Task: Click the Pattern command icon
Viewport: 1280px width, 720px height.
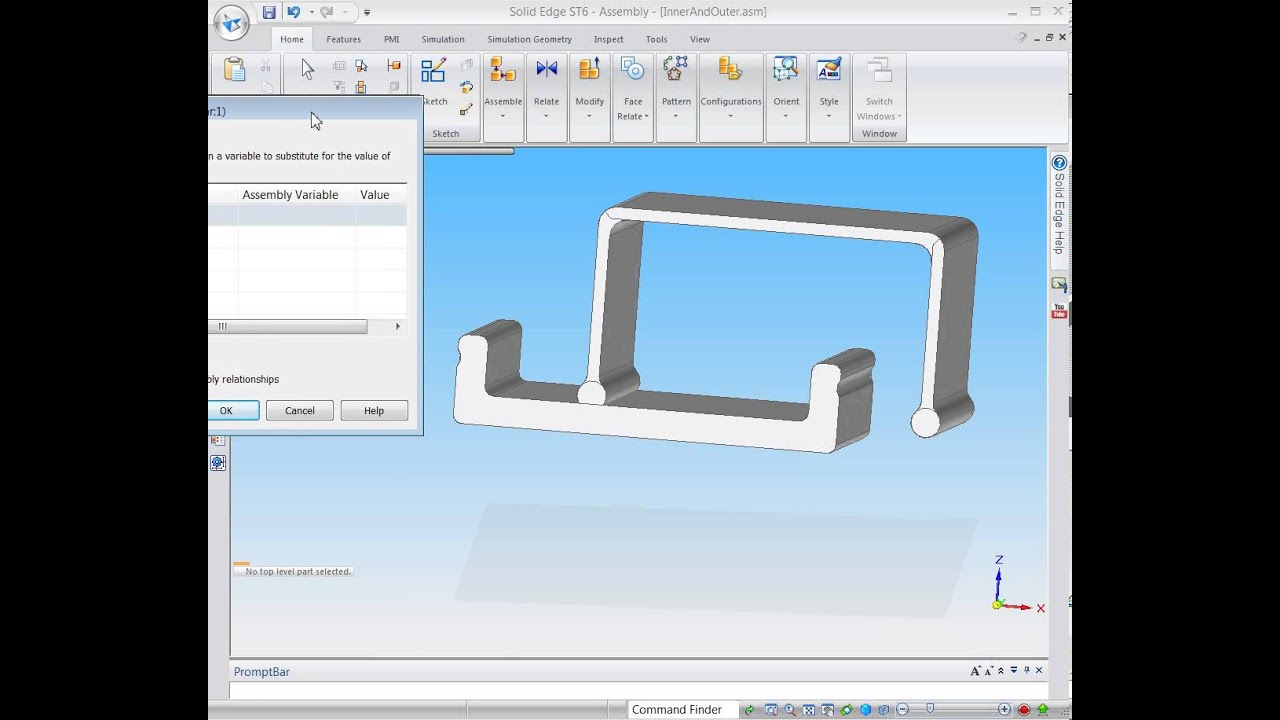Action: [676, 69]
